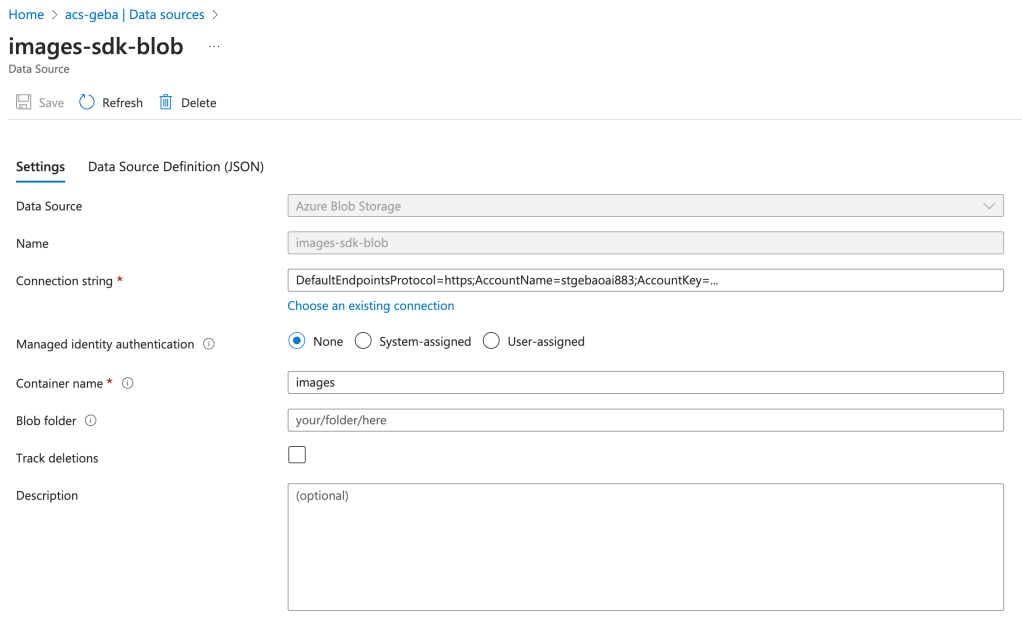Screen dimensions: 1022x626
Task: Click inside the Description text area
Action: point(645,547)
